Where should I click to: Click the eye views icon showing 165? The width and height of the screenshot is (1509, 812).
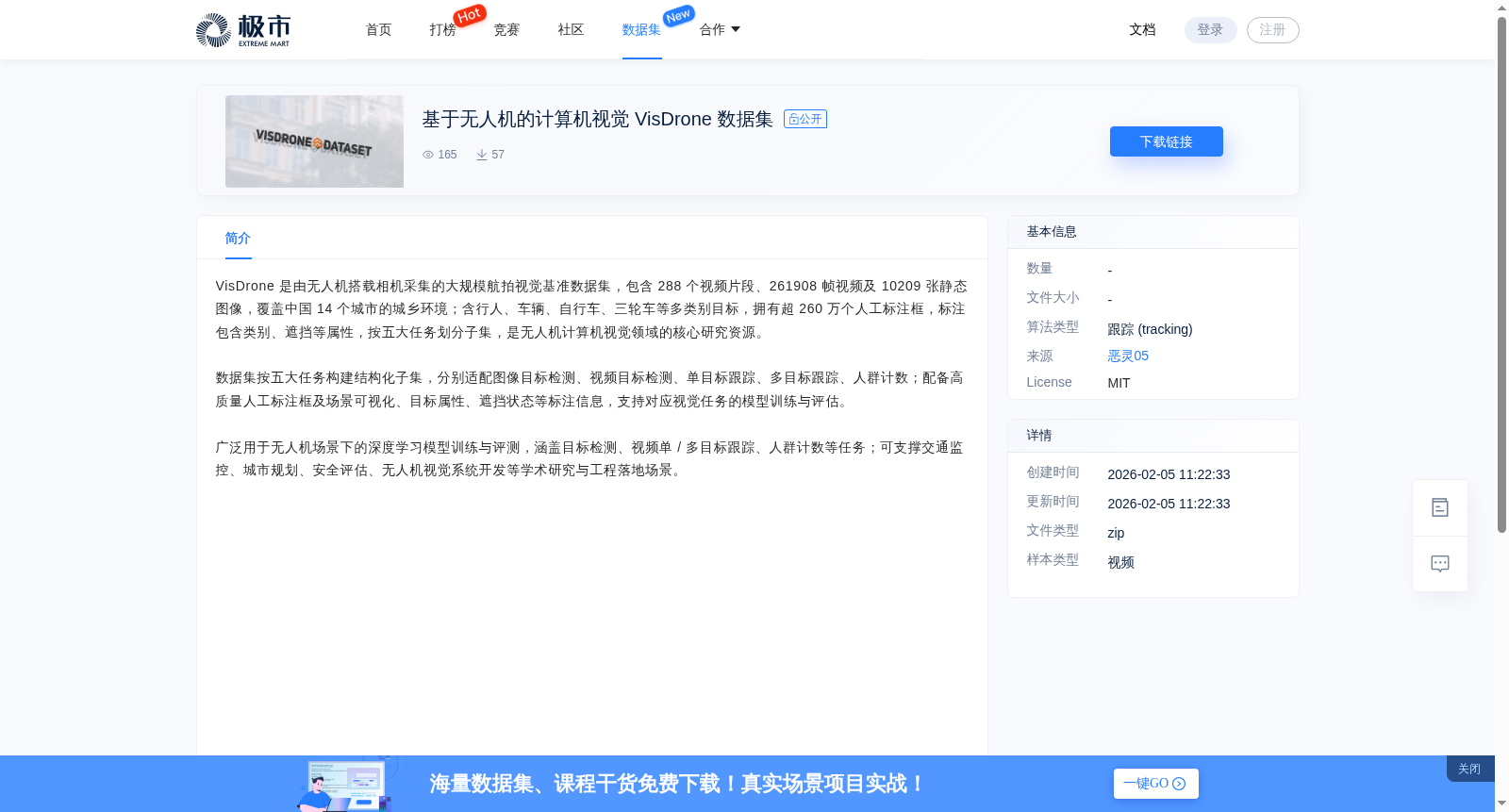coord(428,155)
